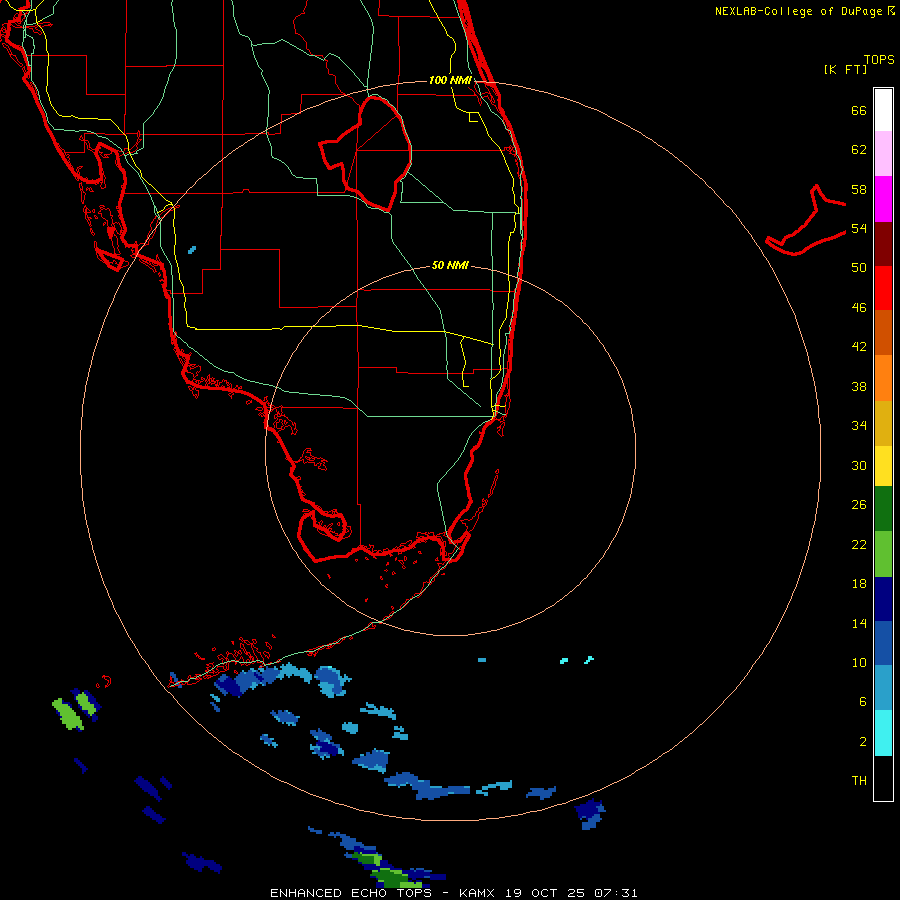
Task: Click the 50 NMI range ring label
Action: click(450, 265)
